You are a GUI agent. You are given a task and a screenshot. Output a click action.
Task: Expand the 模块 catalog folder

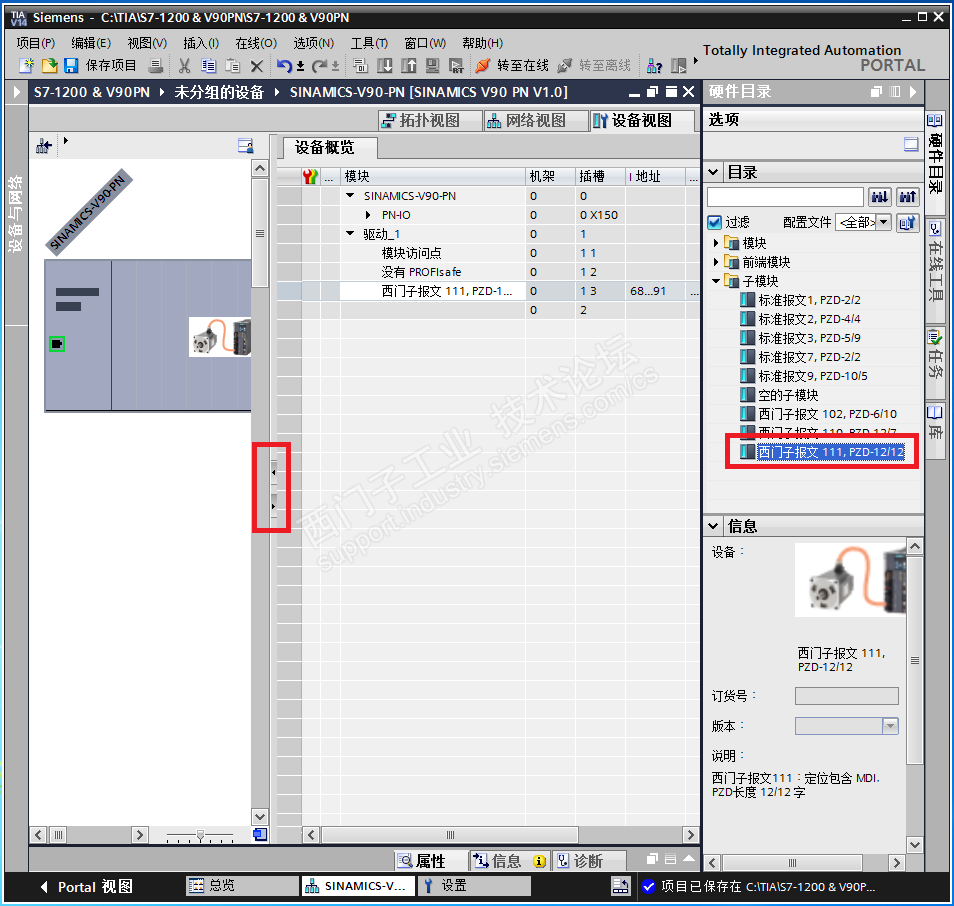[x=716, y=243]
